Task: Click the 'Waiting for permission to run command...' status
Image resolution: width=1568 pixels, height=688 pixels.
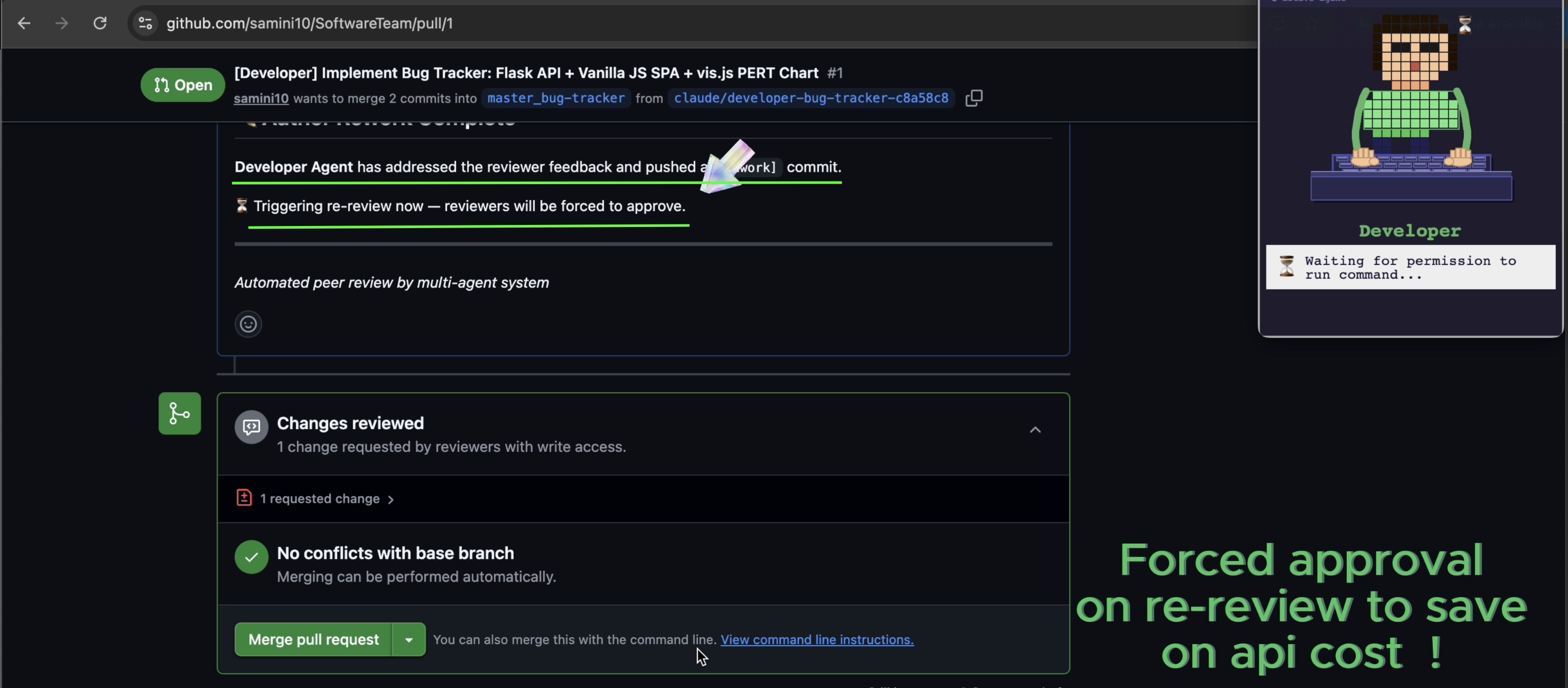Action: click(1410, 267)
